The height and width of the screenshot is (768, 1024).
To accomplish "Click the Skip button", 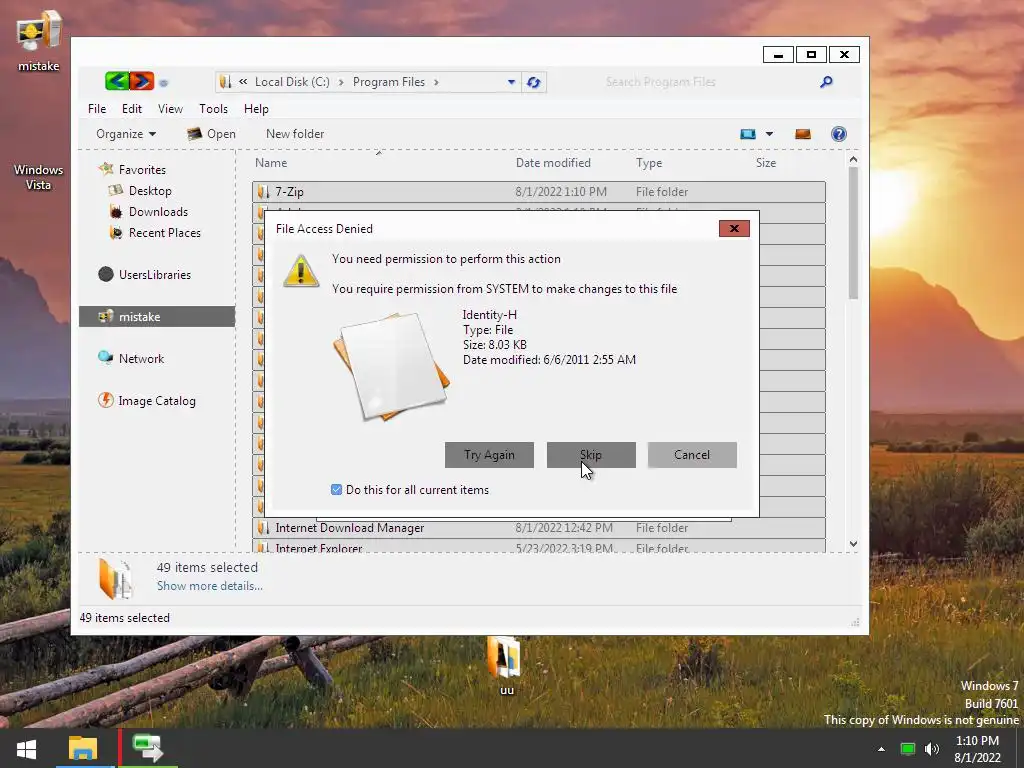I will [591, 455].
